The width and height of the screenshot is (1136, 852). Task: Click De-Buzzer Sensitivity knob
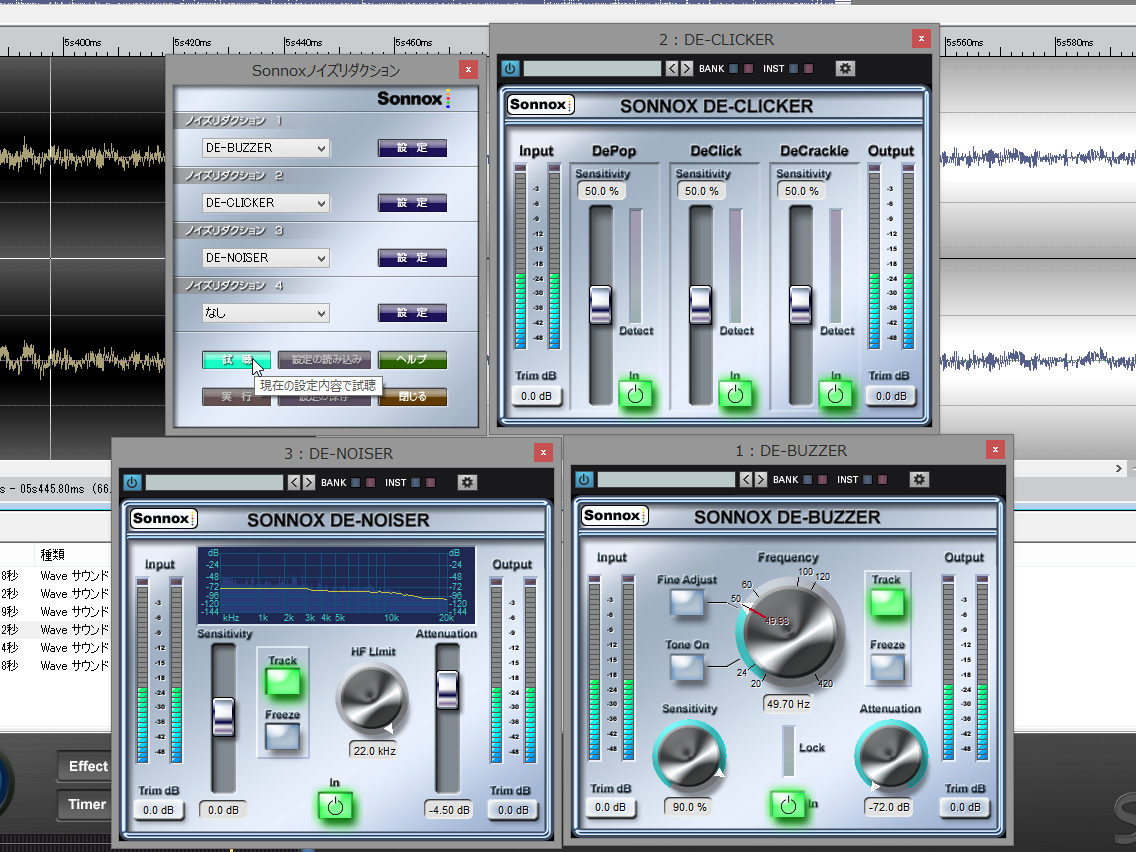(x=689, y=756)
